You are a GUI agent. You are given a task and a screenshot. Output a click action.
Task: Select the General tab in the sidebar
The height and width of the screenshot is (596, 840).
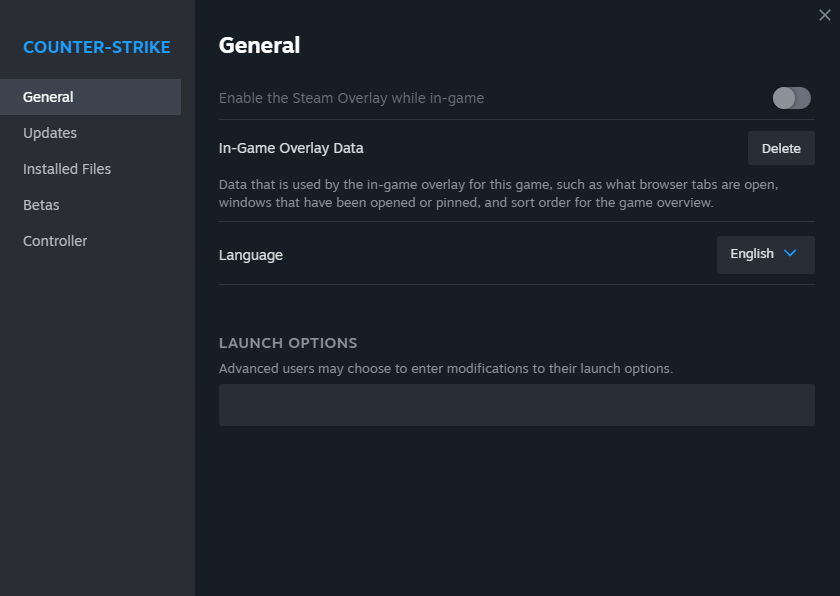coord(48,97)
